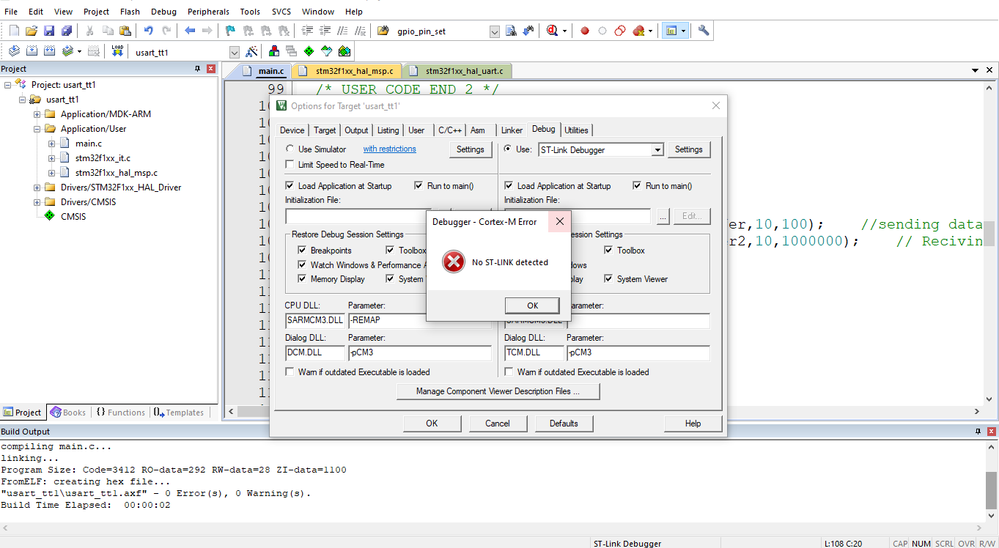This screenshot has height=548, width=999.
Task: Click Defaults button
Action: pyautogui.click(x=563, y=423)
